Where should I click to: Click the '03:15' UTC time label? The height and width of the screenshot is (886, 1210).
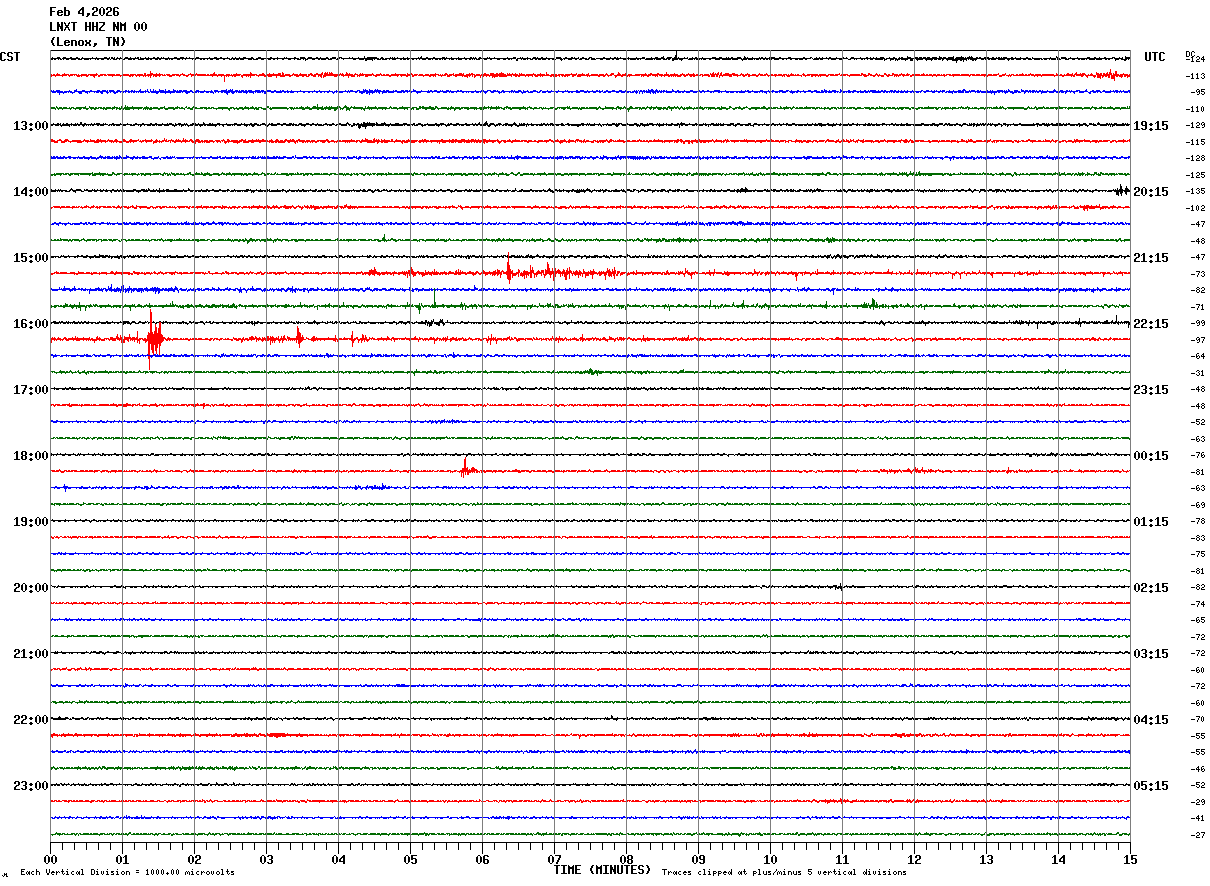tap(1151, 654)
